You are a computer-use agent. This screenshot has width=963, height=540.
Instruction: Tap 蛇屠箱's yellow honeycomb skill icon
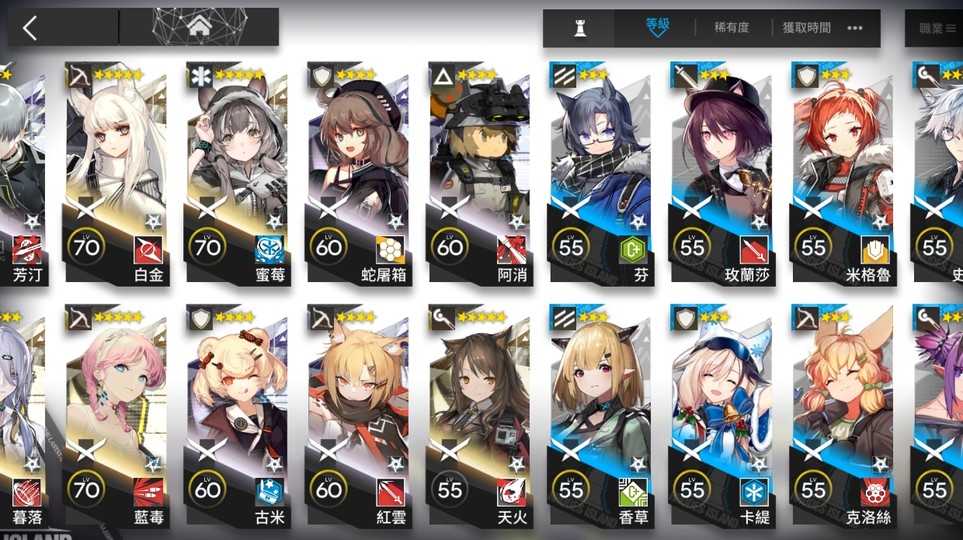(391, 250)
